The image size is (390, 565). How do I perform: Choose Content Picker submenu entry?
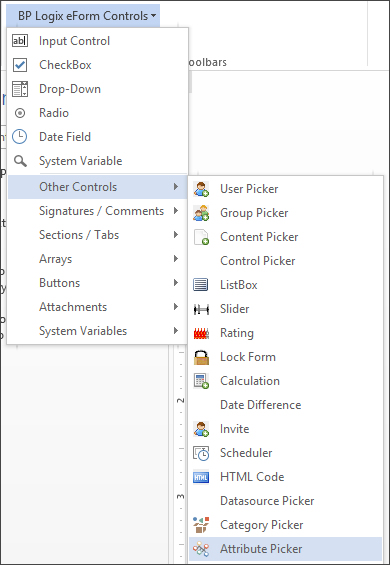click(285, 237)
